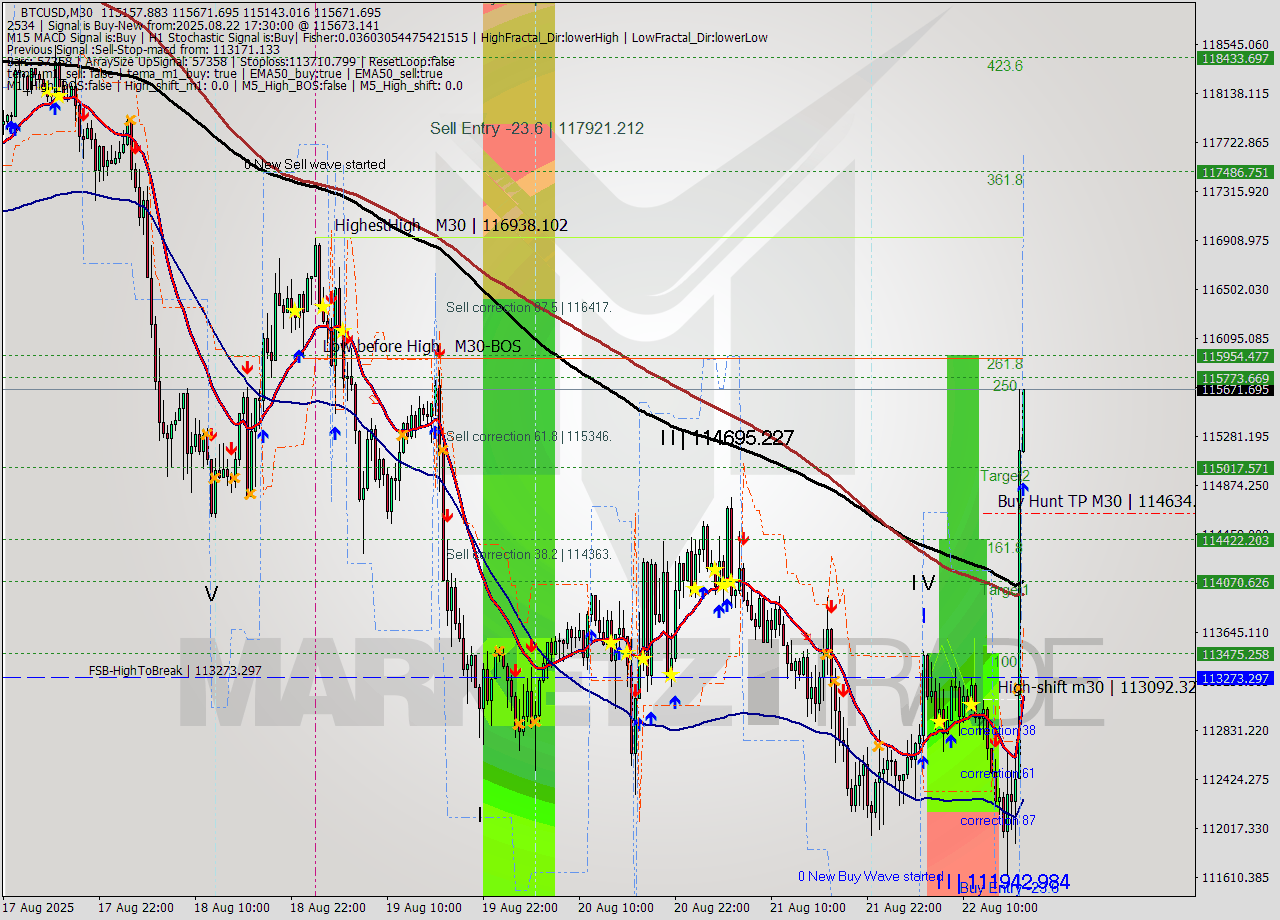Select the HighestHigh M30 116938.102 text

(x=450, y=225)
